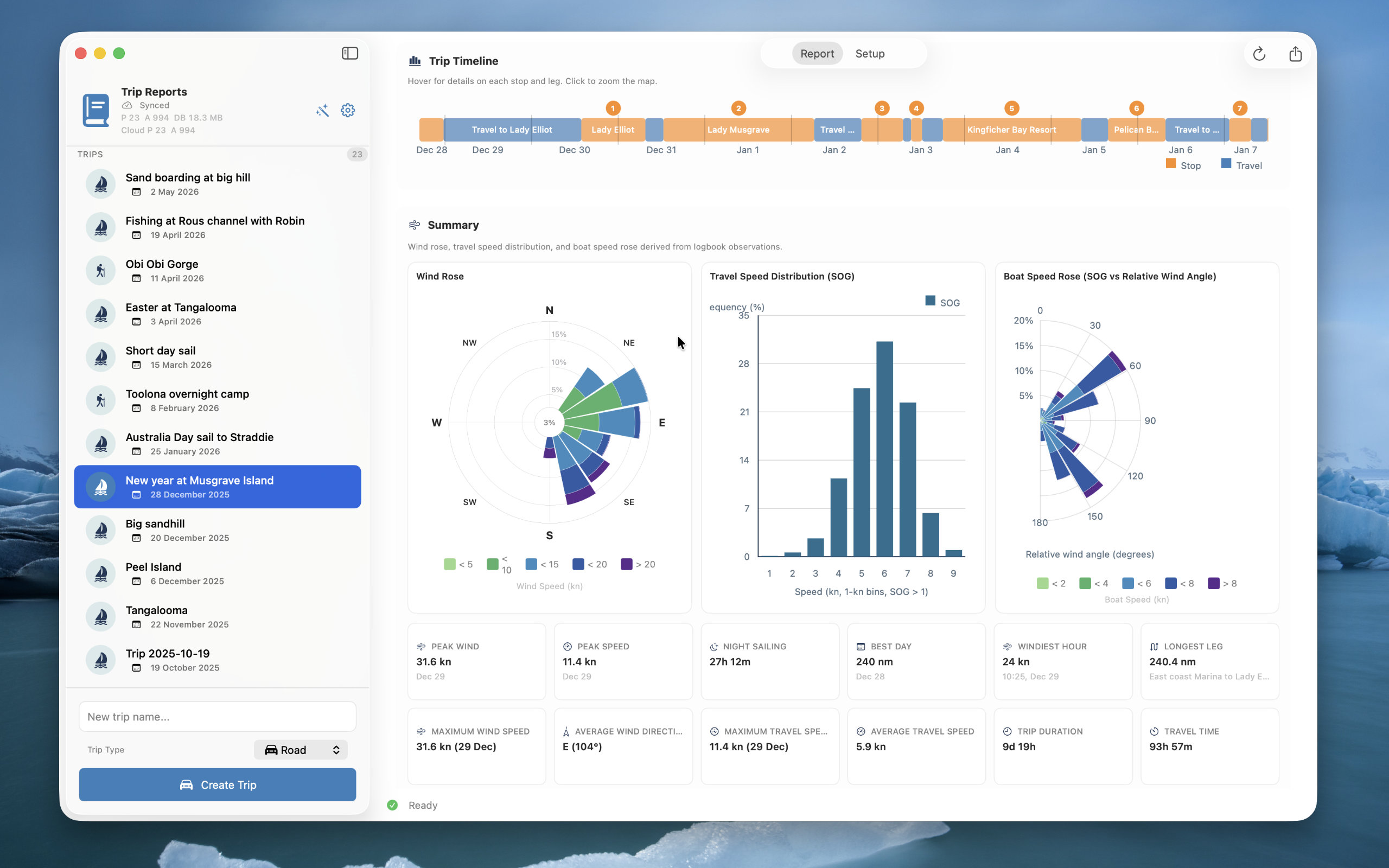
Task: Toggle Travel legend in Trip Timeline
Action: click(x=1241, y=165)
